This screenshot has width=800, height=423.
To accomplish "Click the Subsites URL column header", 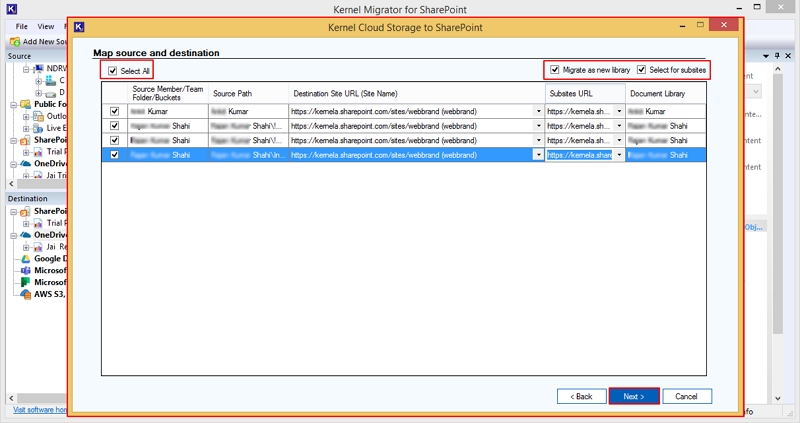I will (x=585, y=93).
